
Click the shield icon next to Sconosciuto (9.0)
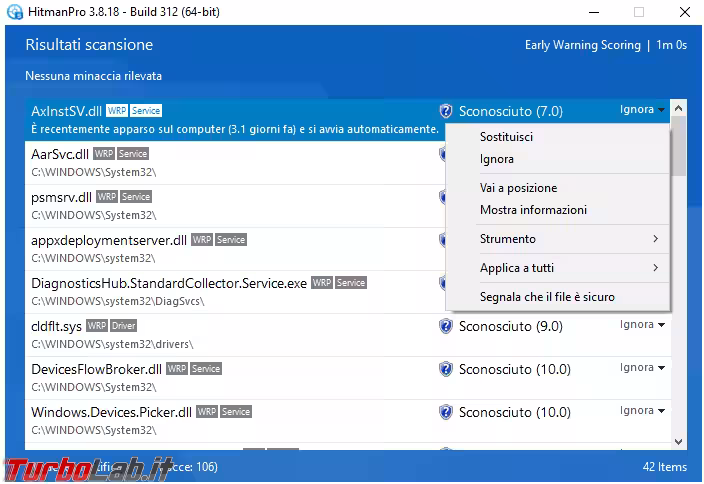(x=445, y=326)
